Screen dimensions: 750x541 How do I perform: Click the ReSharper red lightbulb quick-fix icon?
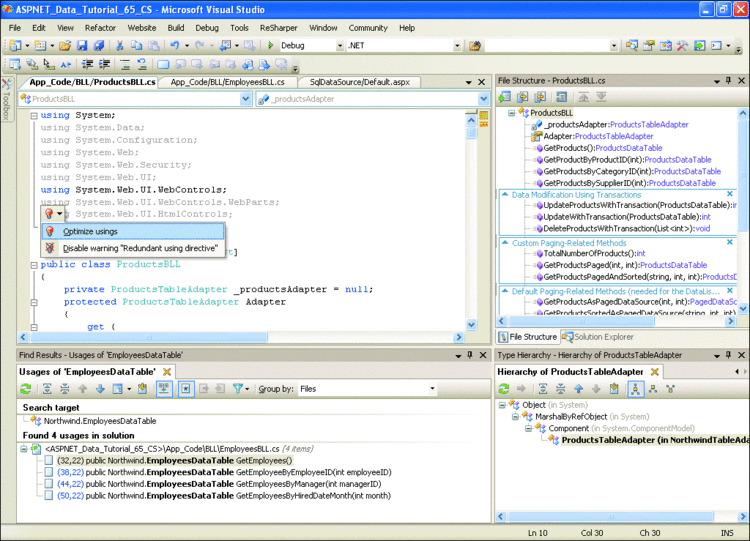click(49, 213)
